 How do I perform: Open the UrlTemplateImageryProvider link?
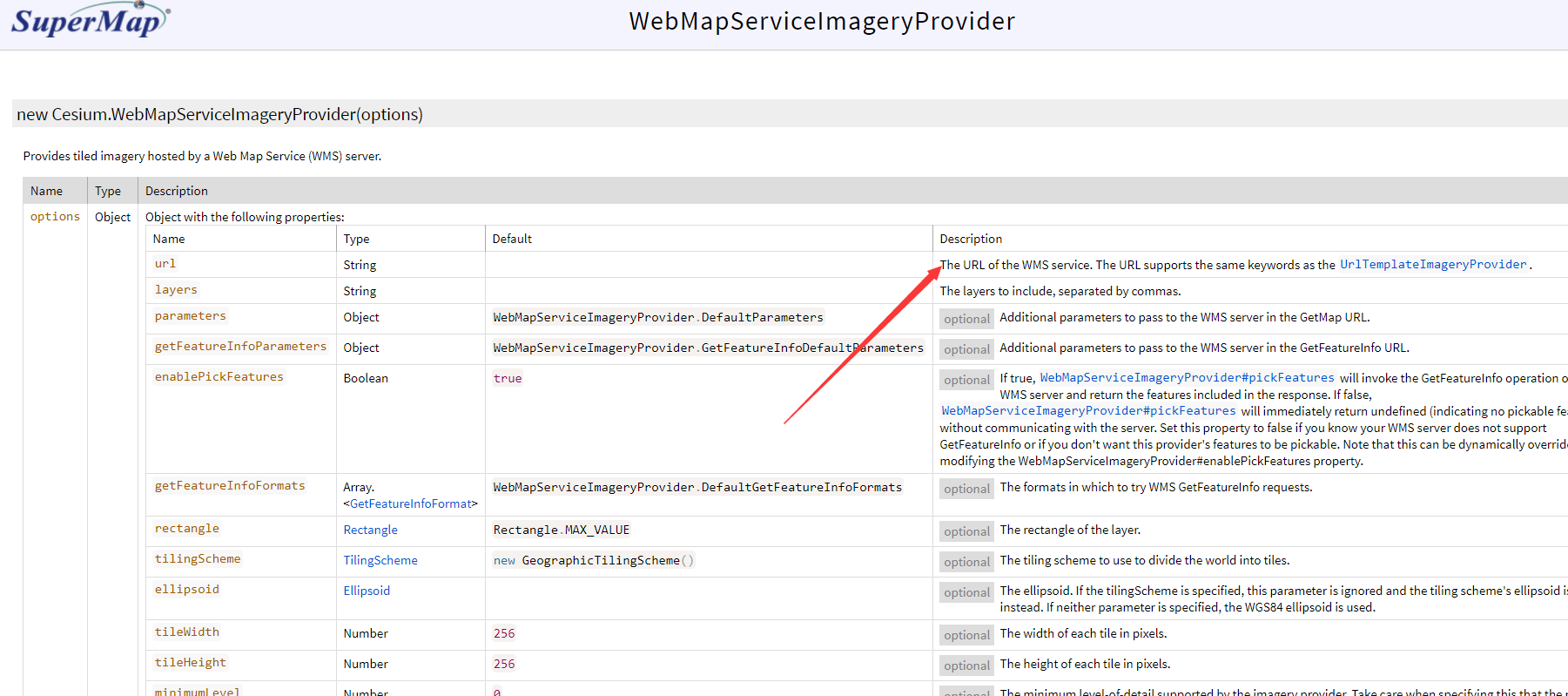tap(1433, 265)
